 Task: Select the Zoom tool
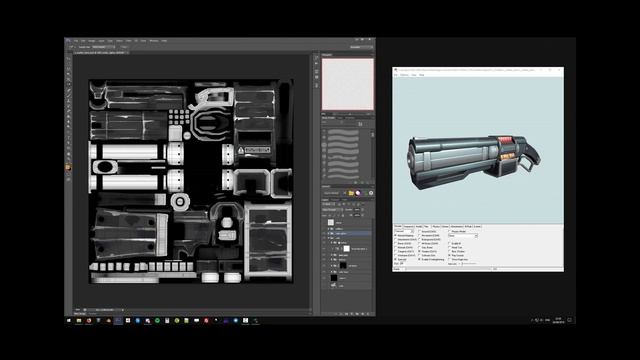(x=68, y=159)
